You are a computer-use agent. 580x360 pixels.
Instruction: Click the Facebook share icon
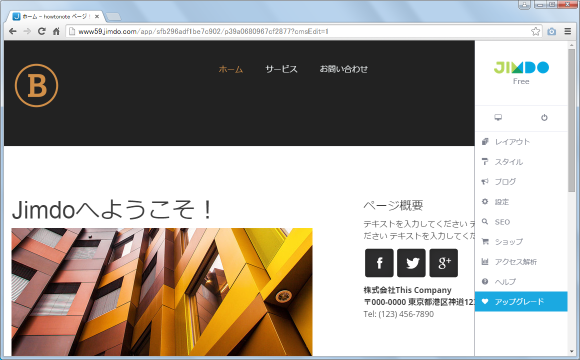point(379,263)
